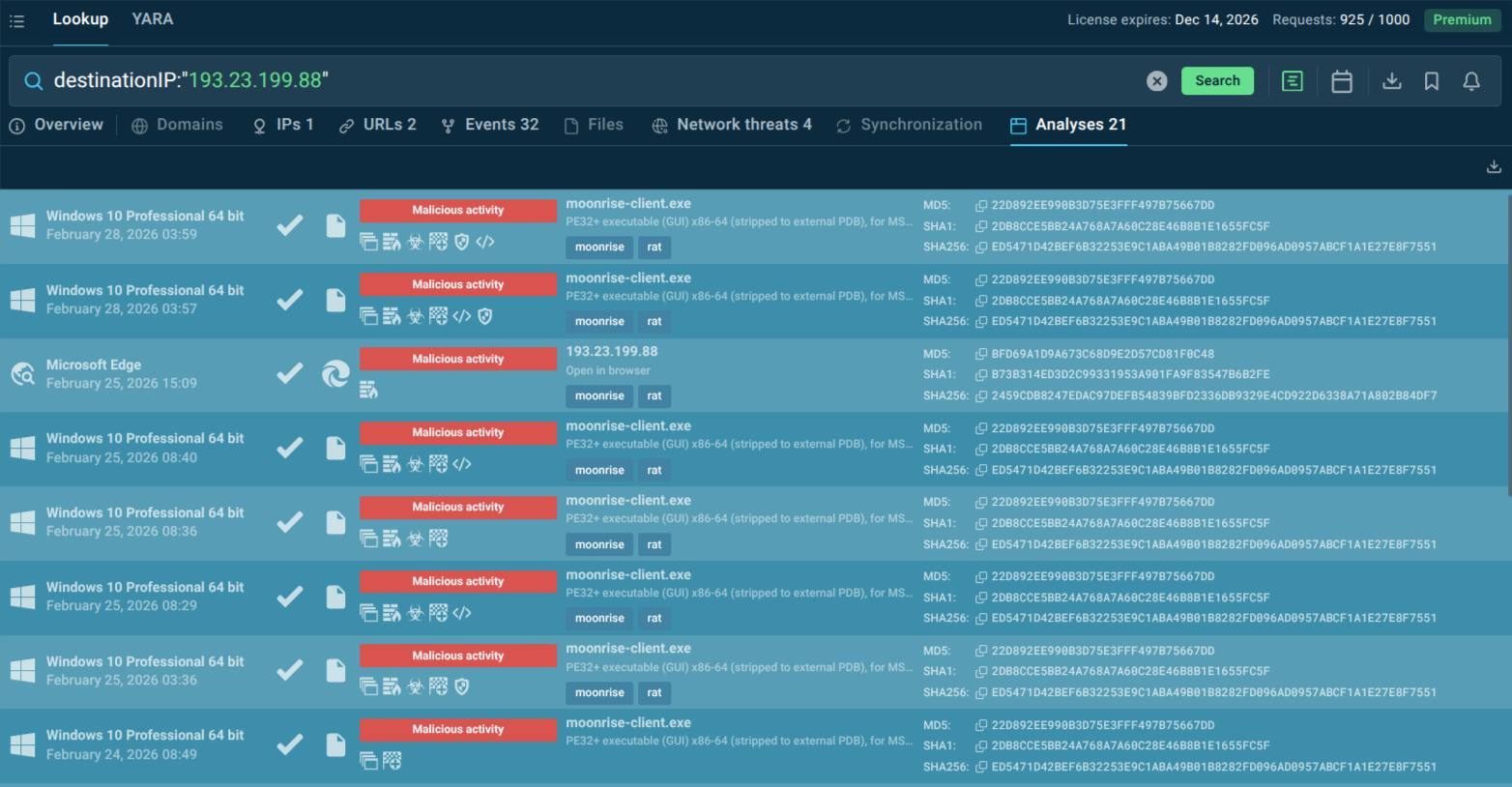Click the green Search button
Screen dimensions: 1512x787
click(x=1217, y=81)
